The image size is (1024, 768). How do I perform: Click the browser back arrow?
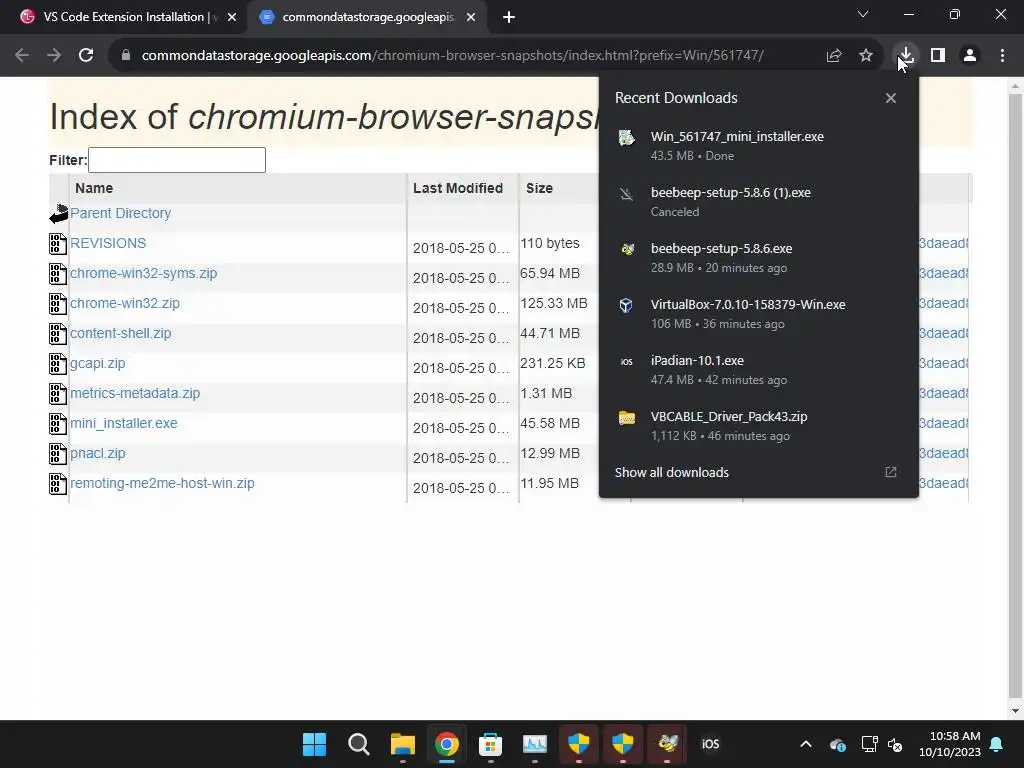[x=22, y=56]
